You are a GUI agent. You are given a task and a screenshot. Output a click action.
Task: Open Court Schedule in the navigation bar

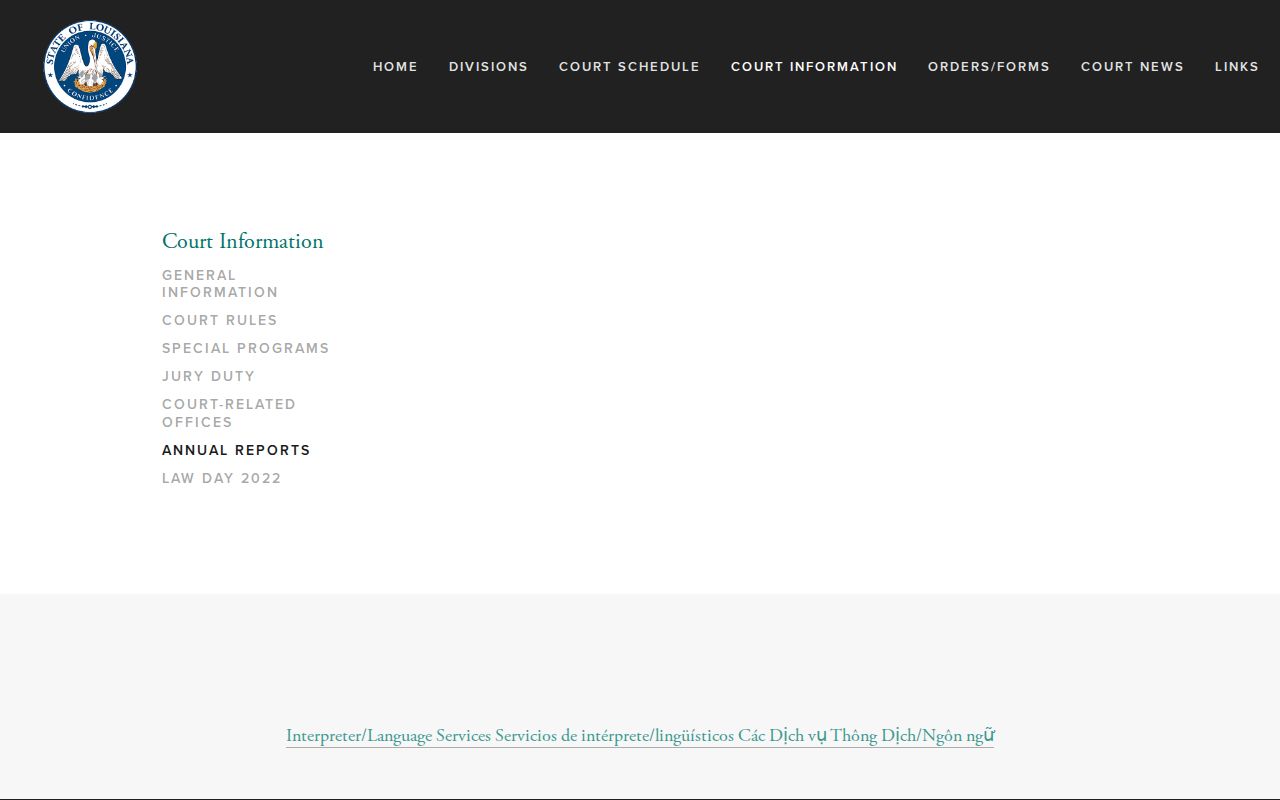pos(629,67)
